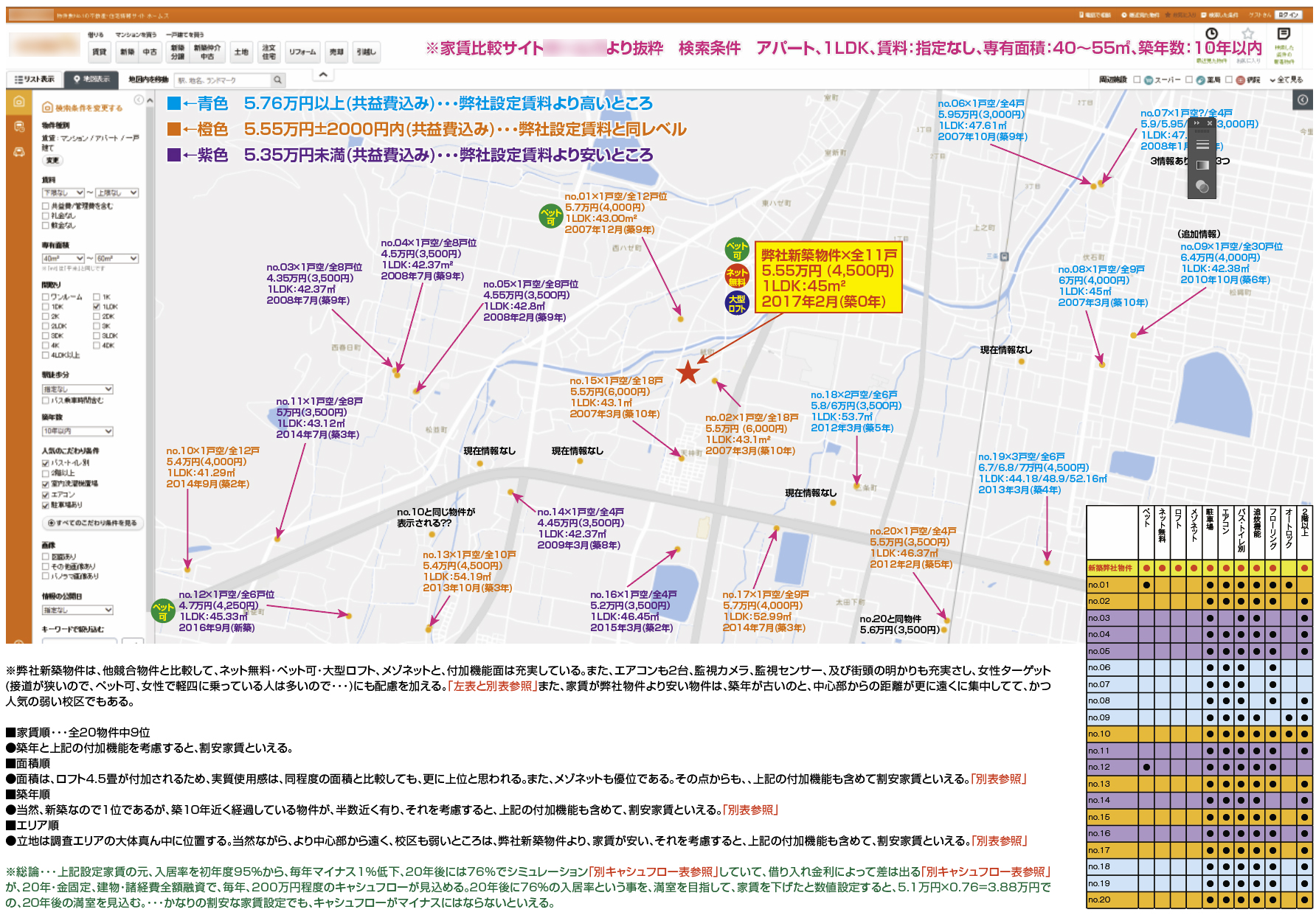Check the 2階以上 checkbox
Image resolution: width=1316 pixels, height=915 pixels.
click(x=46, y=473)
